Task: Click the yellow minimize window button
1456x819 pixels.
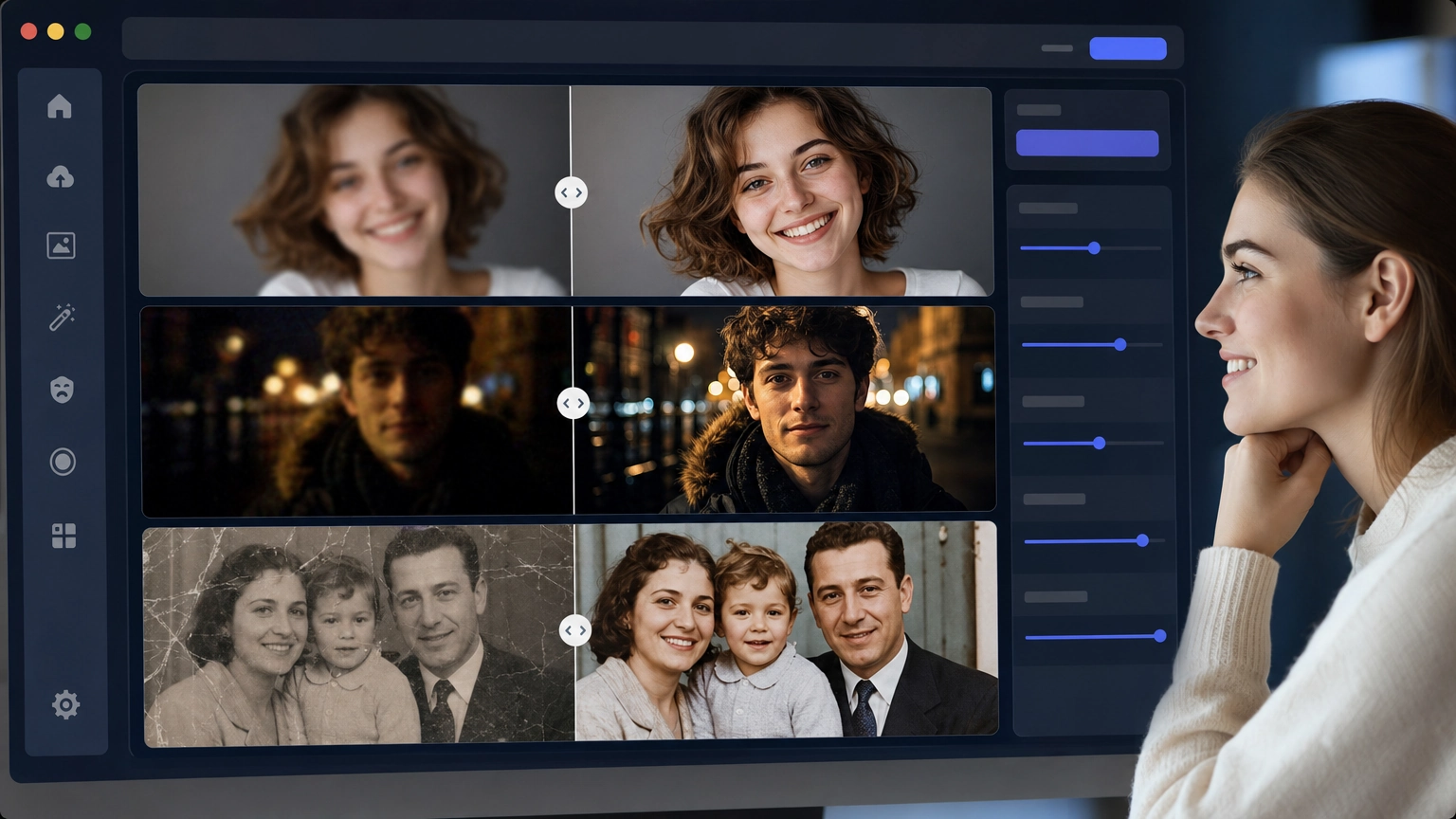Action: [56, 31]
